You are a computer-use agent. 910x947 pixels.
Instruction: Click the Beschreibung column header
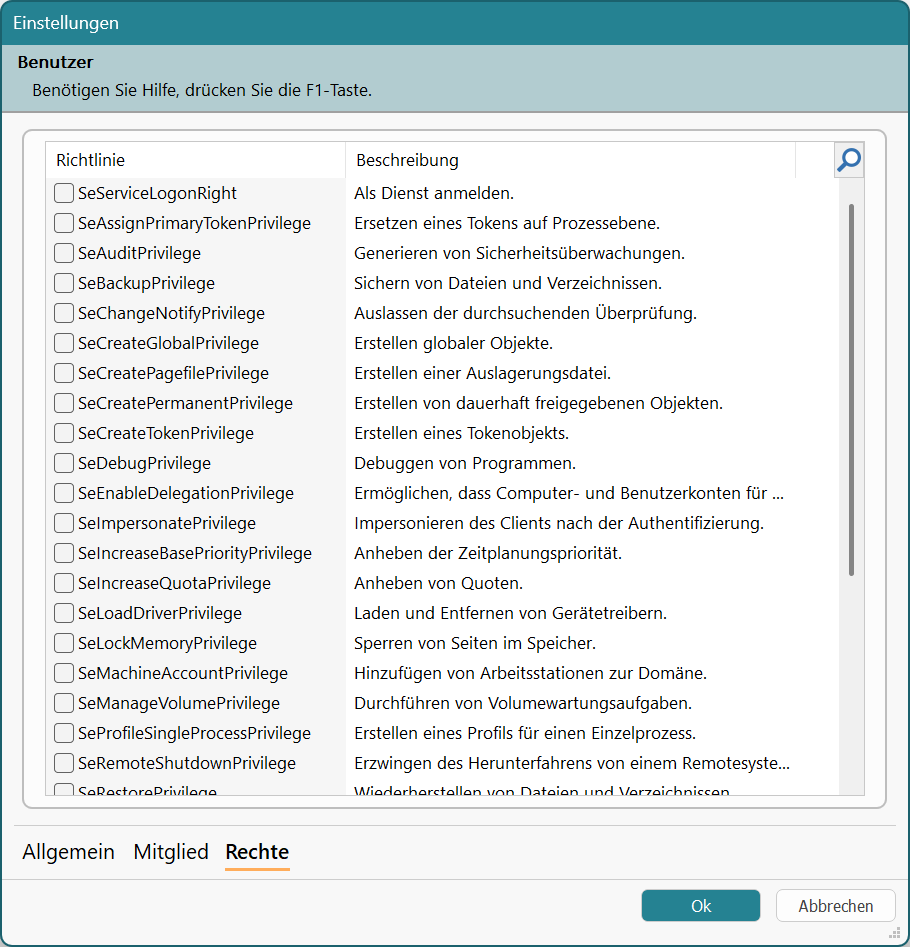pyautogui.click(x=570, y=160)
